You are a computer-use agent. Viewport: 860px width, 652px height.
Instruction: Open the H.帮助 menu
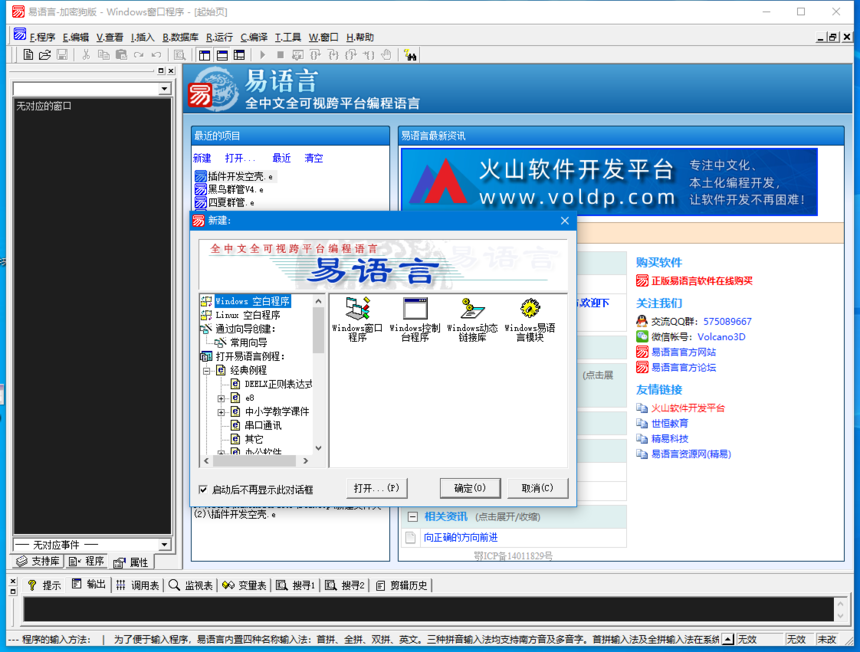360,37
